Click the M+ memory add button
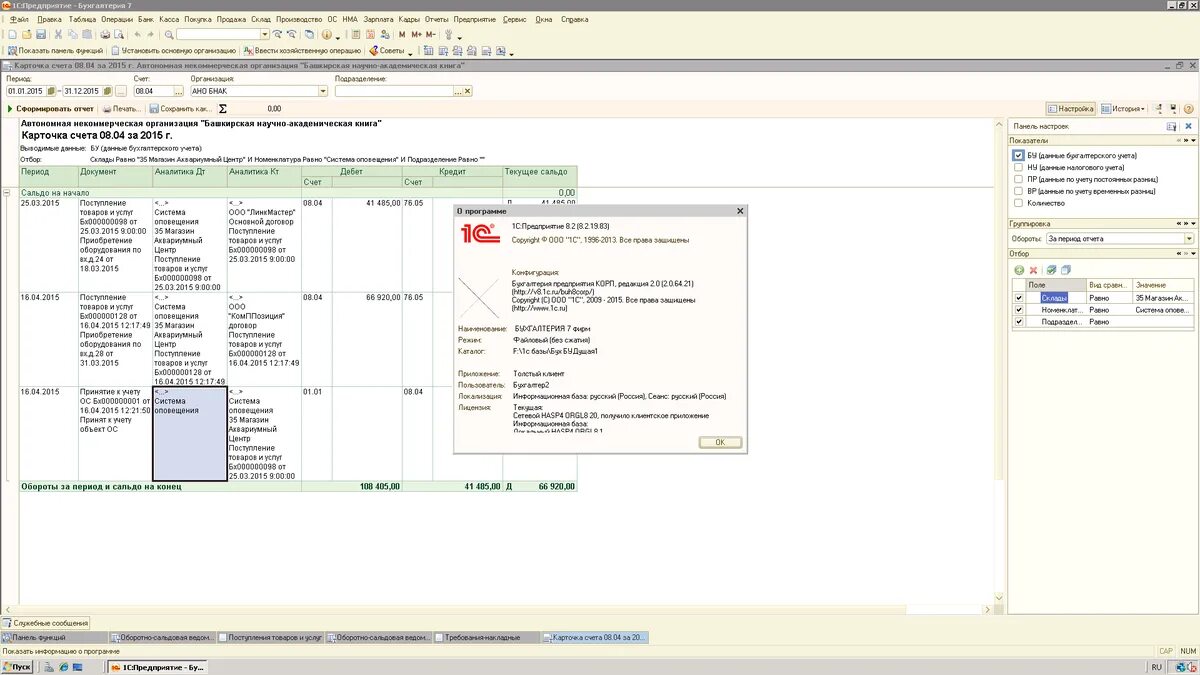The height and width of the screenshot is (675, 1200). click(x=416, y=34)
